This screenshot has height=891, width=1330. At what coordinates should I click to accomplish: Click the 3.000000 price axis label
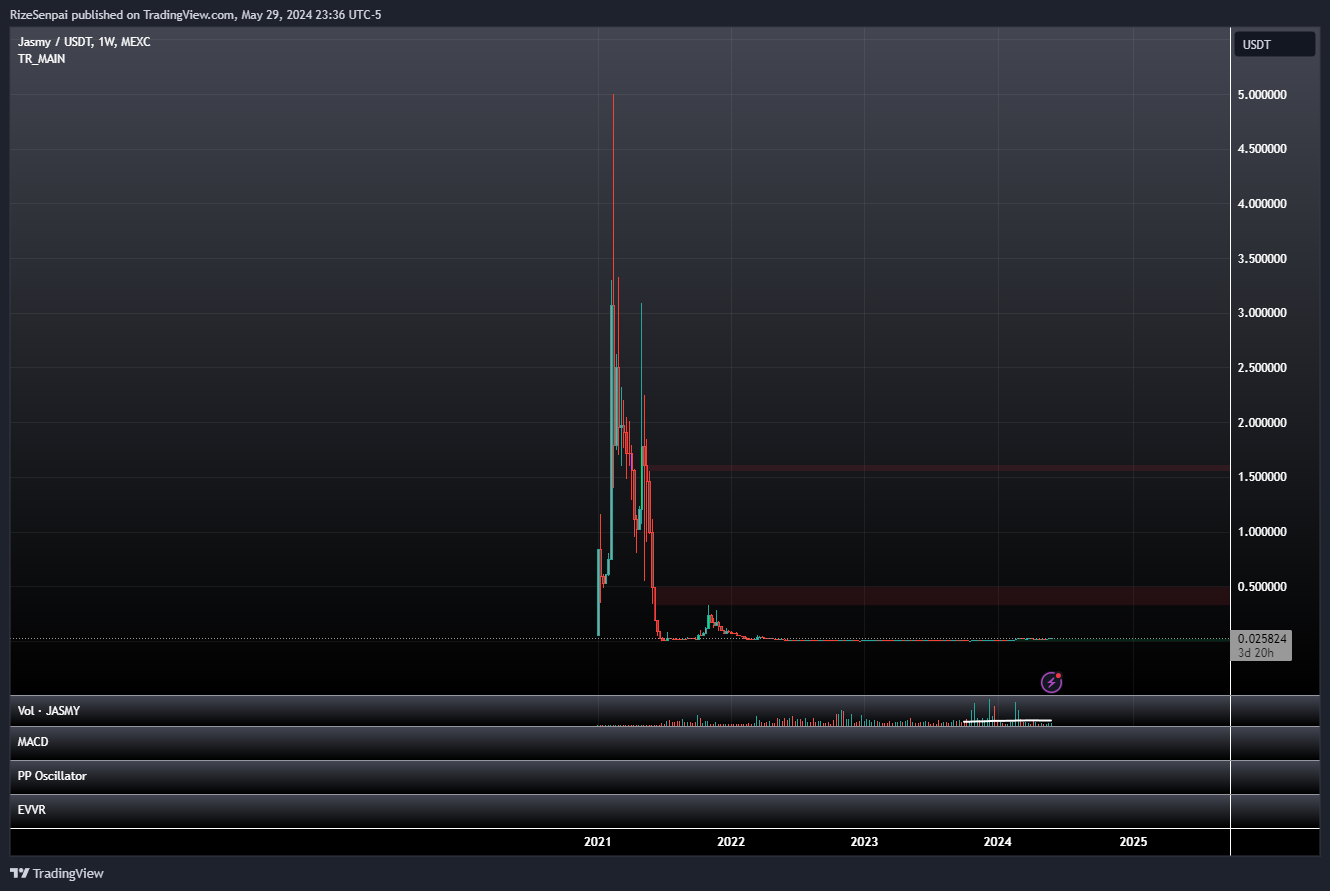click(1262, 313)
